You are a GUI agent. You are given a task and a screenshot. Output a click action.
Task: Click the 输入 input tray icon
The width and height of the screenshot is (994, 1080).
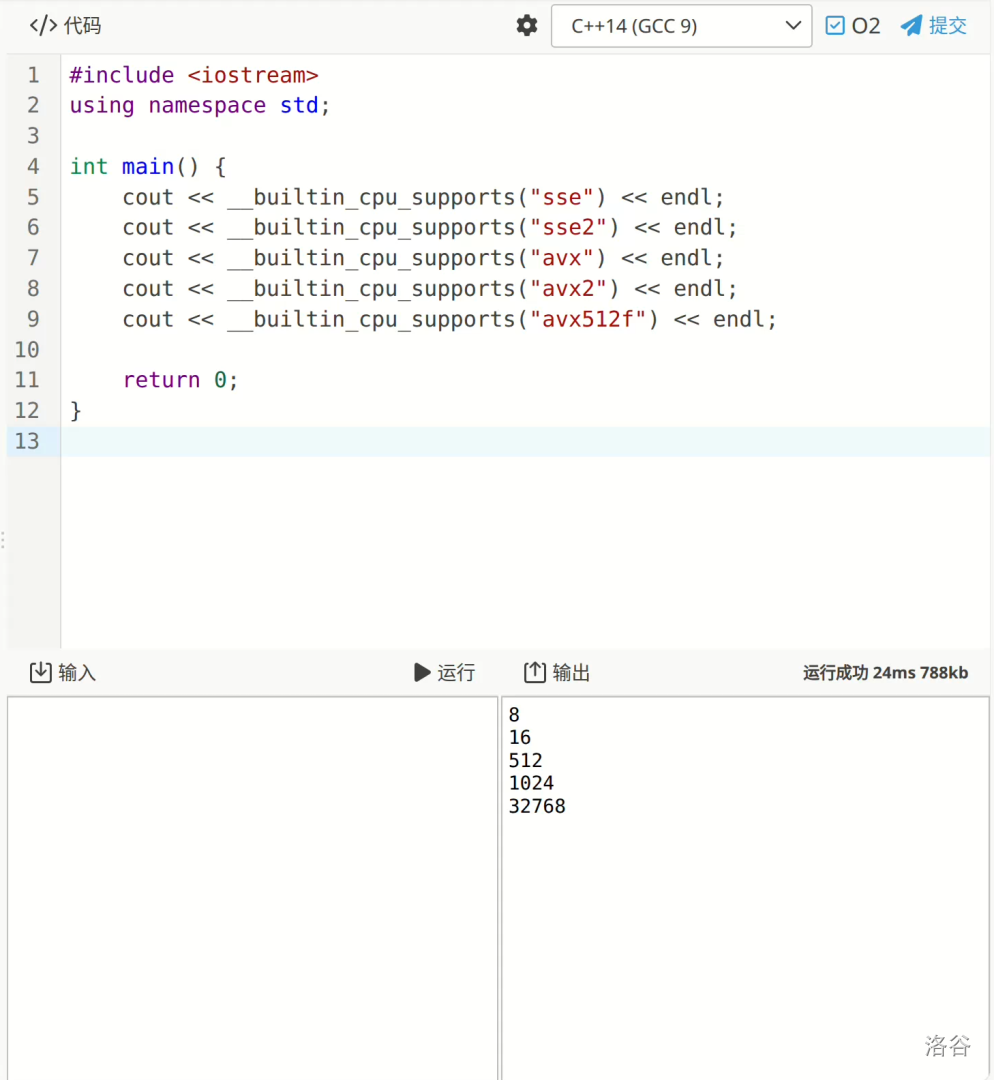tap(40, 672)
